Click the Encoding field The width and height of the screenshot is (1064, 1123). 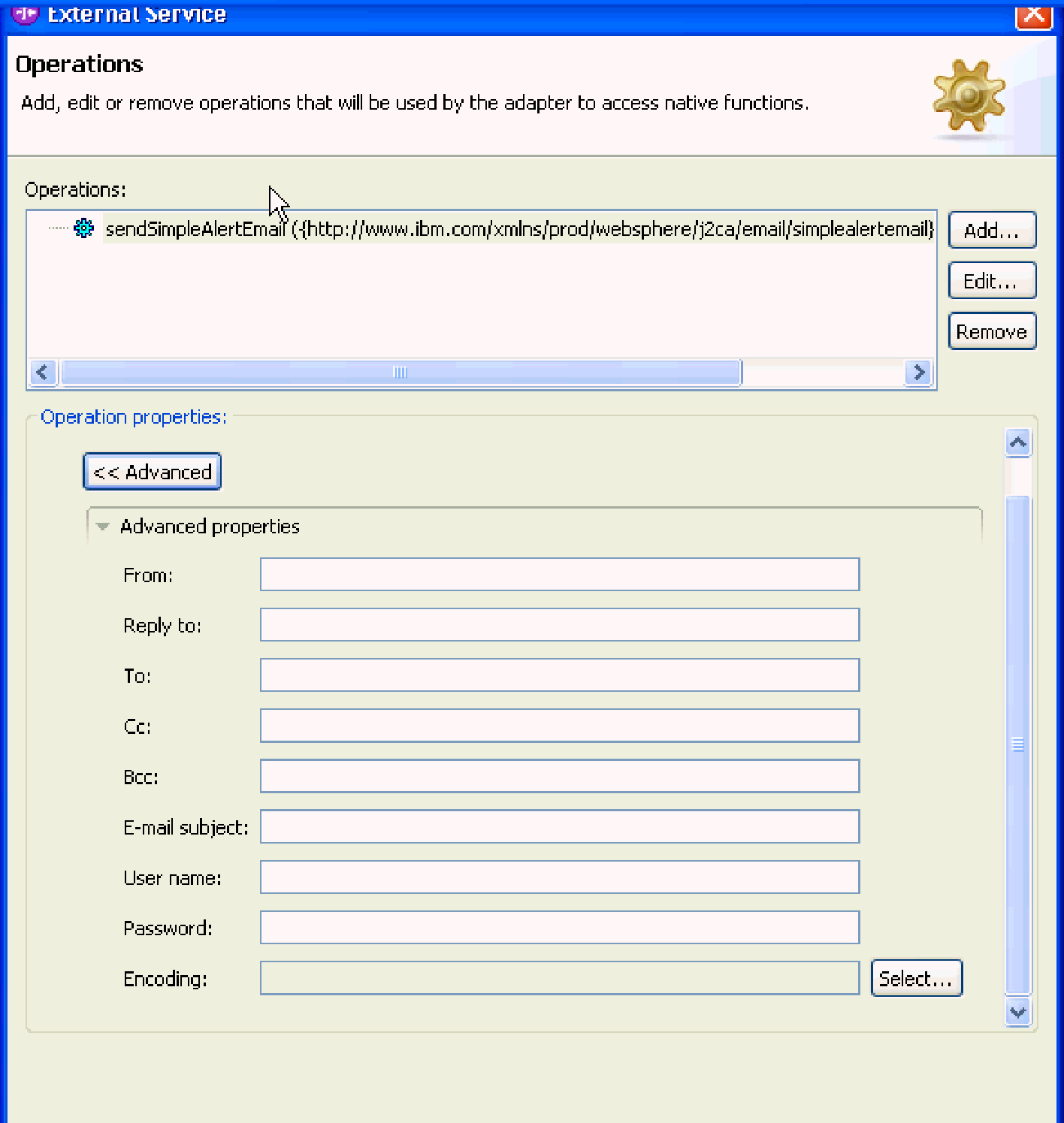560,978
